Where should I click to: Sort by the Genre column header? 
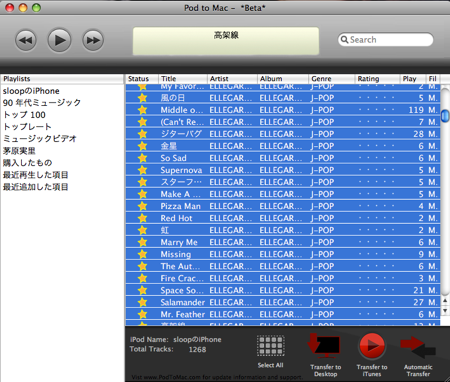coord(331,79)
